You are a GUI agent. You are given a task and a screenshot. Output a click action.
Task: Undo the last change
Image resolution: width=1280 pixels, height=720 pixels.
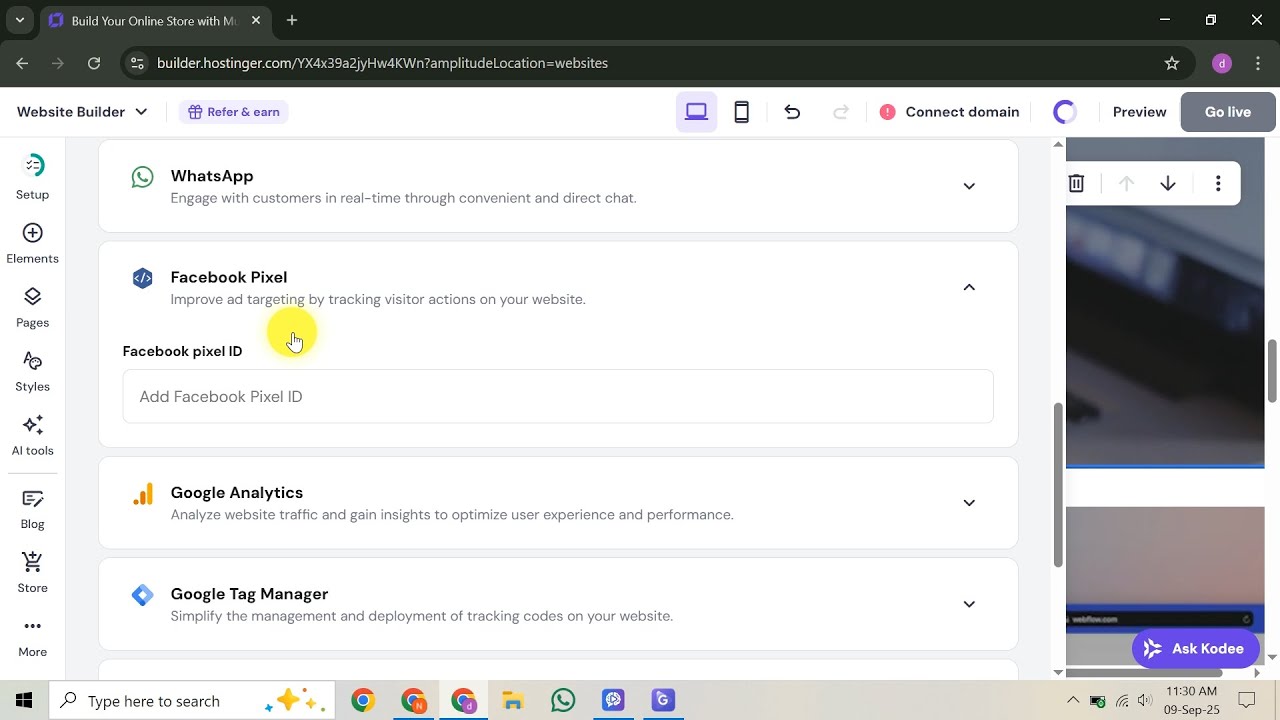792,112
